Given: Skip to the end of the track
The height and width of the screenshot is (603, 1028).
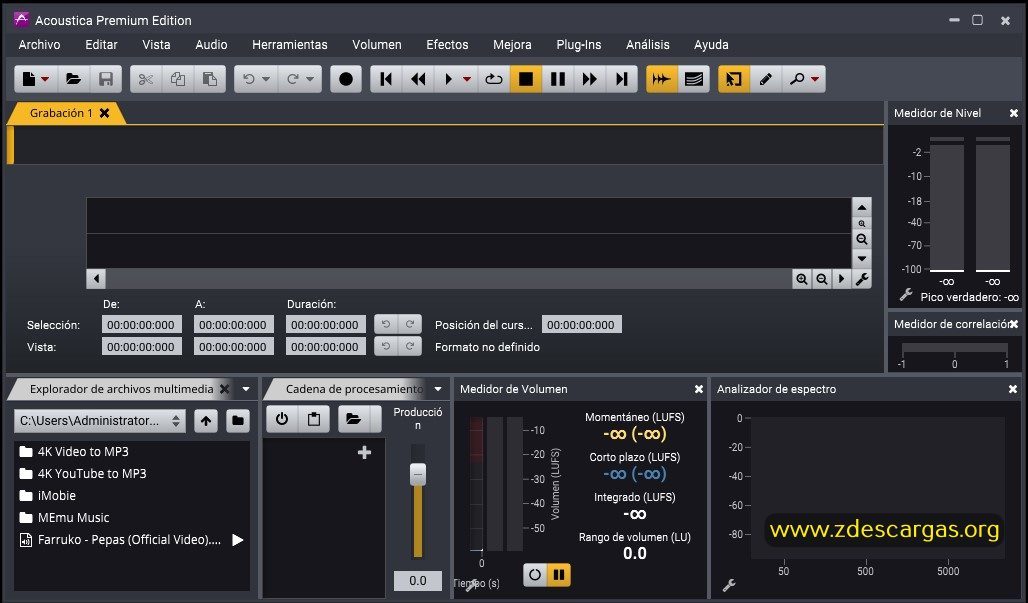Looking at the screenshot, I should coord(622,79).
